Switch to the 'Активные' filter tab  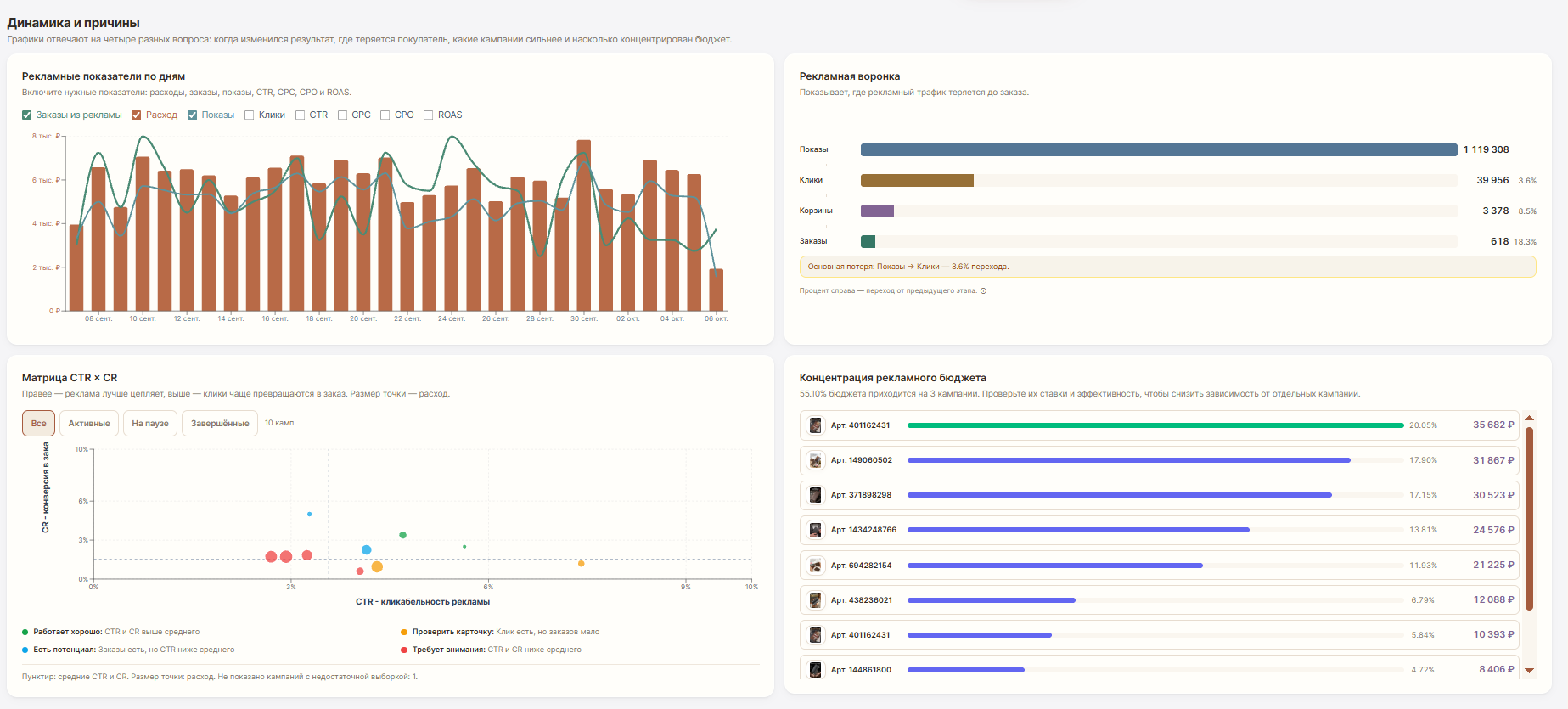[89, 424]
